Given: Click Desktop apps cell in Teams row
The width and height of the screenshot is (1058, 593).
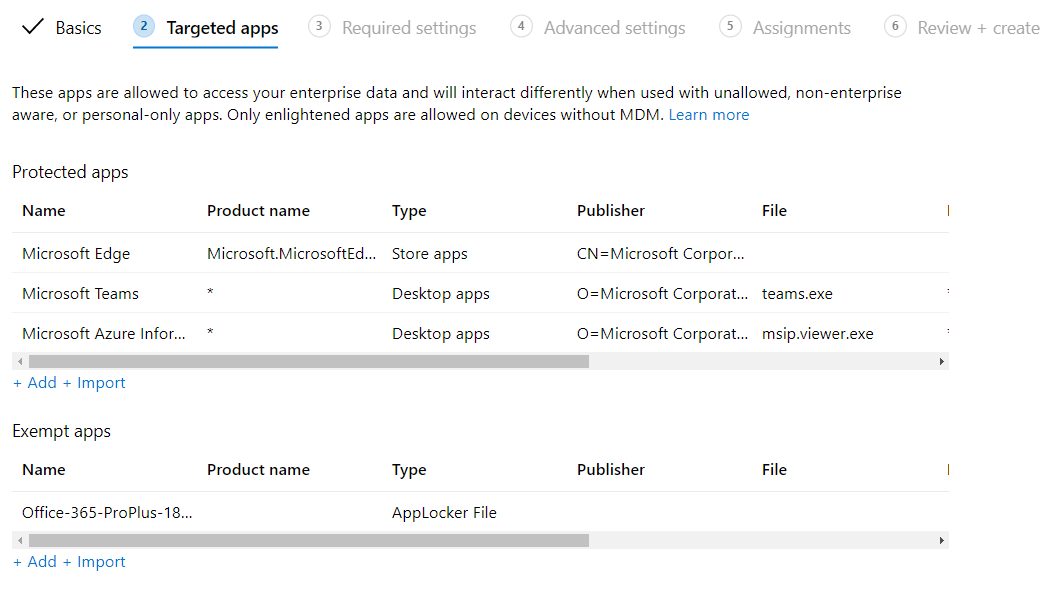Looking at the screenshot, I should [441, 293].
